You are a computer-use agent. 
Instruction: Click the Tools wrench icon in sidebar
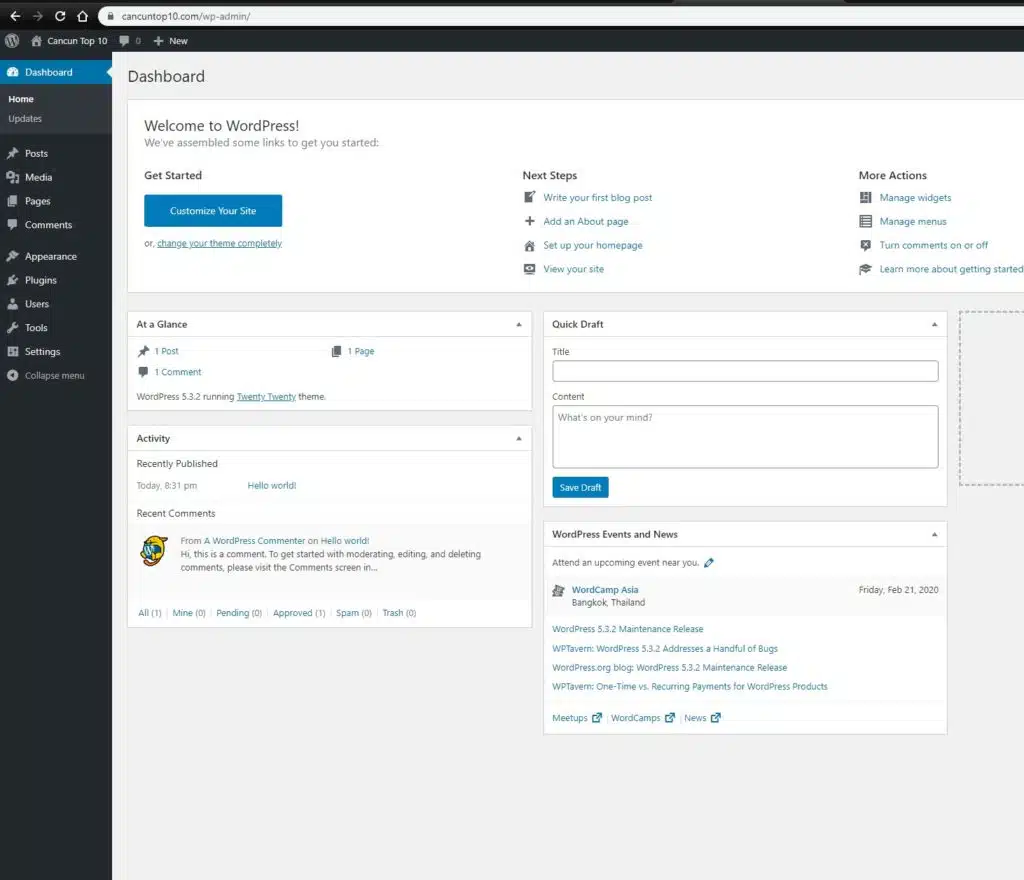12,328
